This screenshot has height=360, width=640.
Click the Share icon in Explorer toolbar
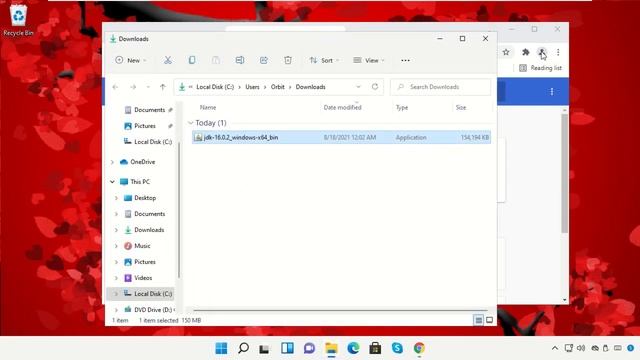[264, 60]
